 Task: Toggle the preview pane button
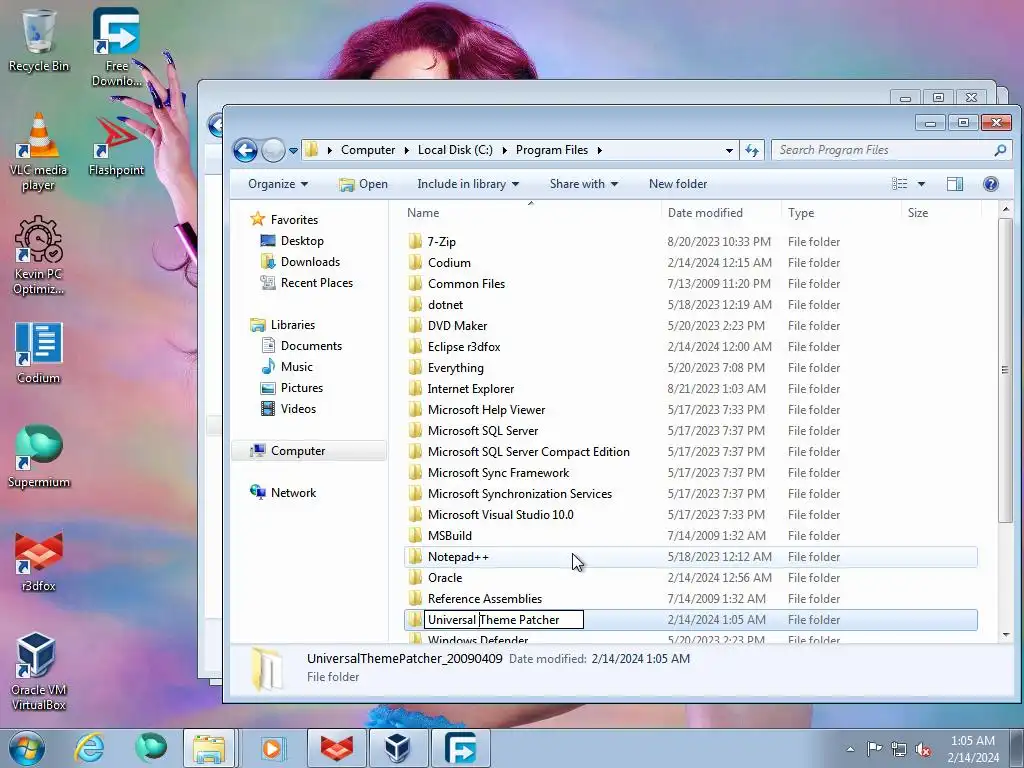(x=955, y=184)
